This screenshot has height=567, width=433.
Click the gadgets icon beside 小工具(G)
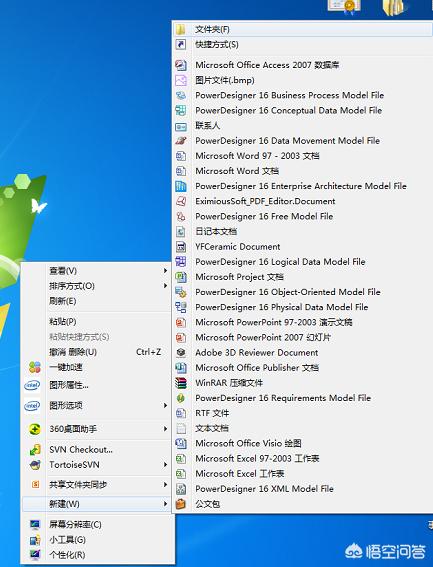[35, 540]
